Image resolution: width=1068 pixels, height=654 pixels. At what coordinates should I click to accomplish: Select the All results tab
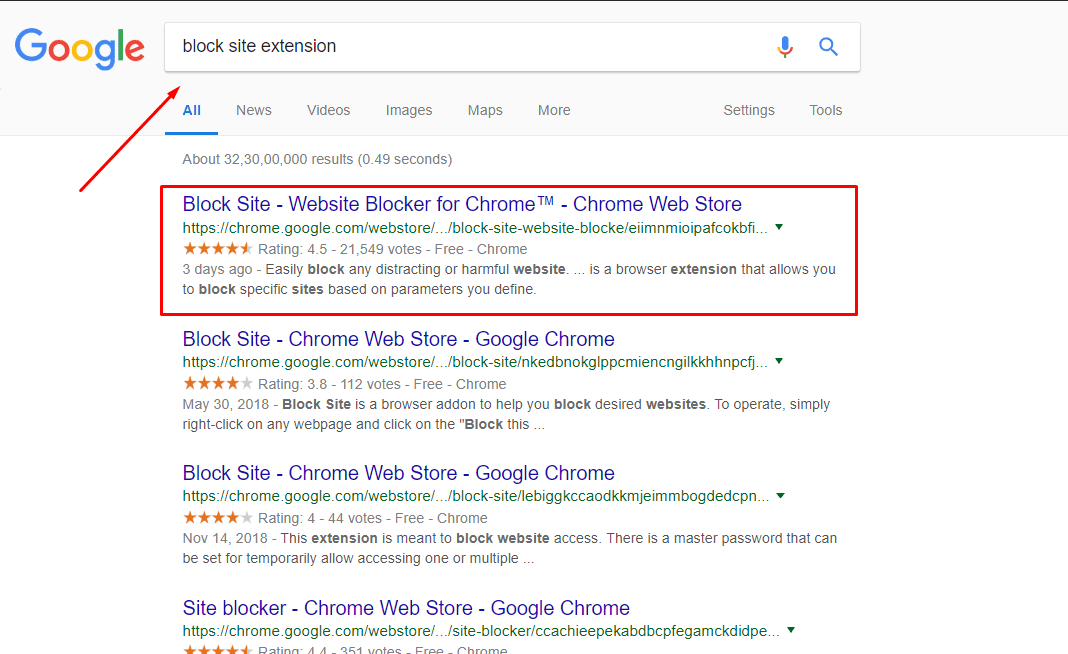pyautogui.click(x=191, y=110)
